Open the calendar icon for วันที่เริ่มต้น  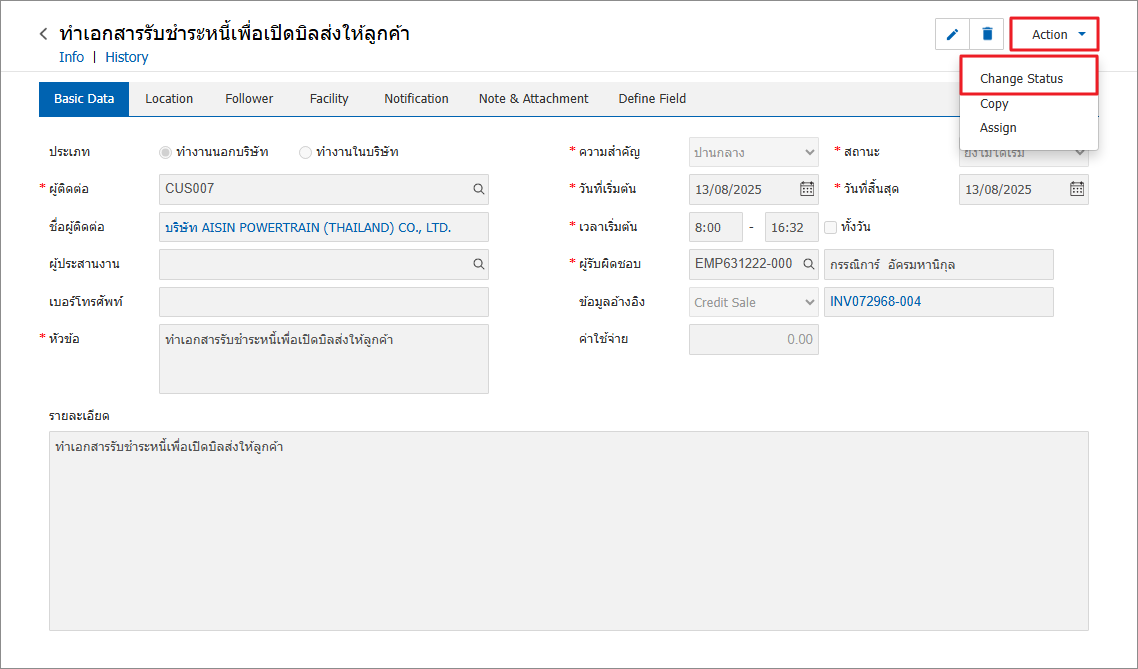806,189
